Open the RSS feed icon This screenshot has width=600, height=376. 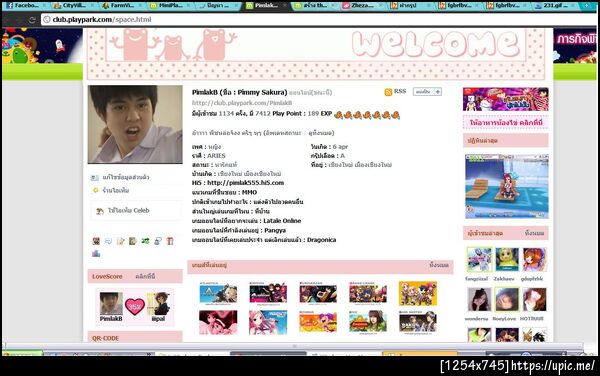coord(388,92)
